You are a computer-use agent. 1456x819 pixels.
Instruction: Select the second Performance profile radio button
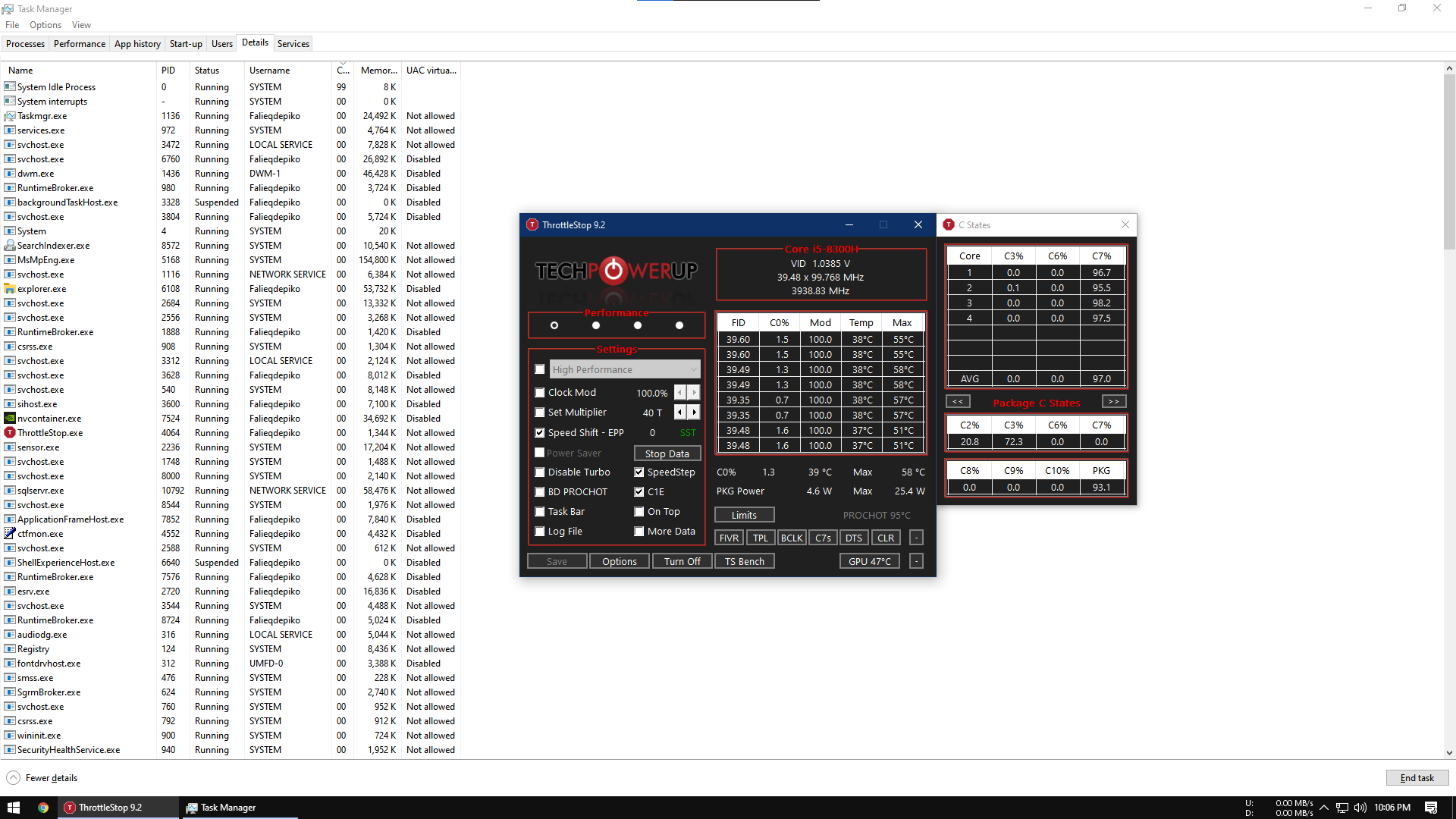point(596,325)
